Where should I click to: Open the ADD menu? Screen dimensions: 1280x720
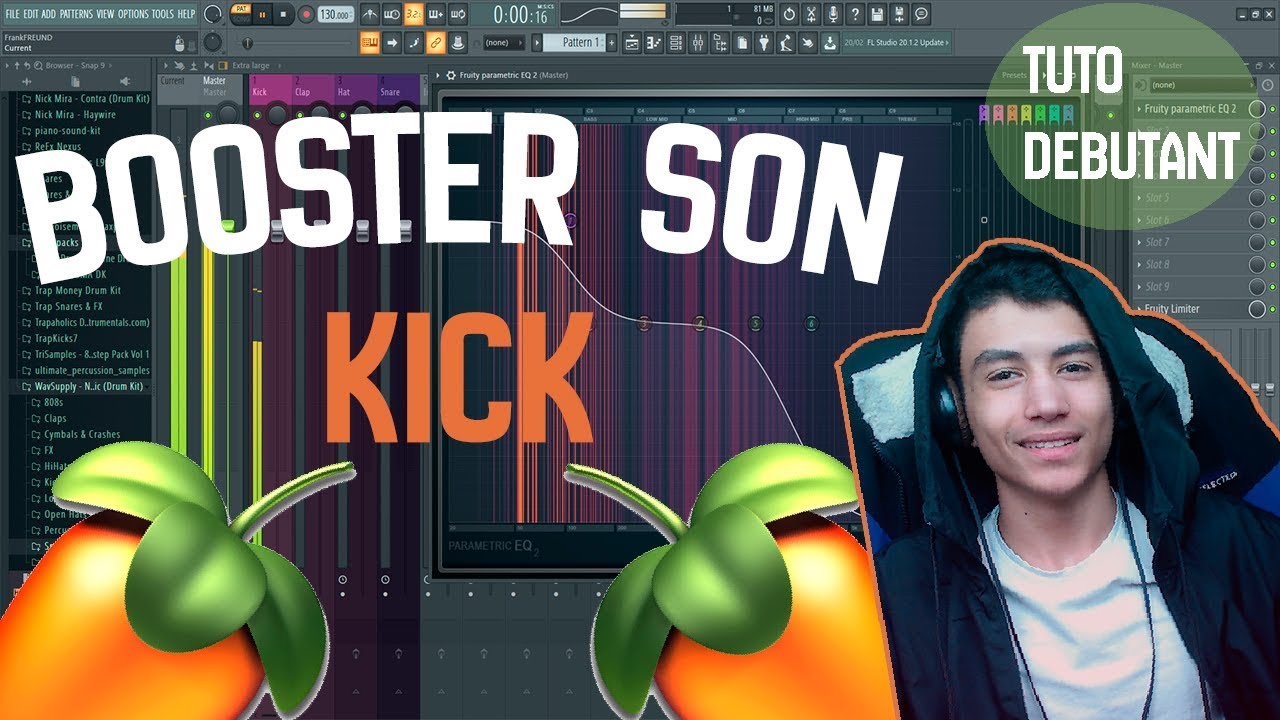tap(48, 14)
